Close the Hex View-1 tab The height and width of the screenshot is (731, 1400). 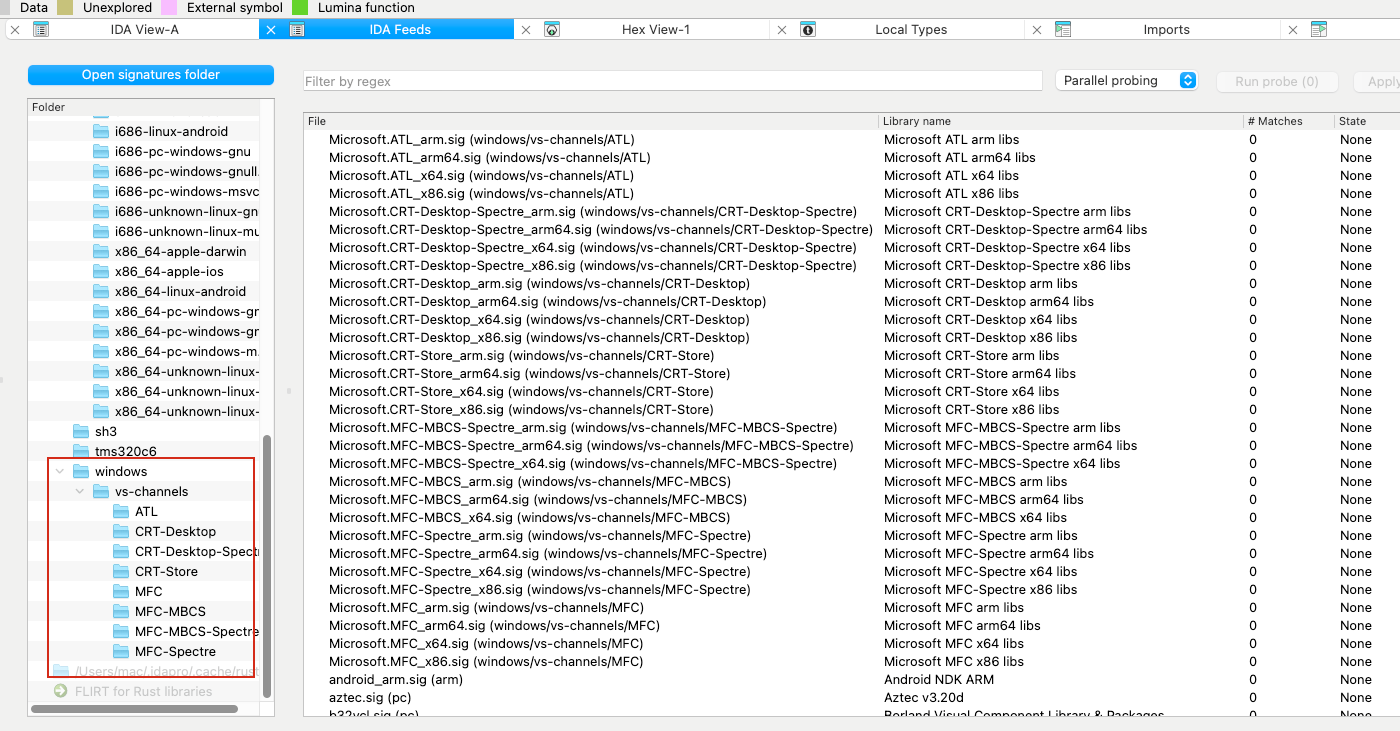(x=526, y=30)
